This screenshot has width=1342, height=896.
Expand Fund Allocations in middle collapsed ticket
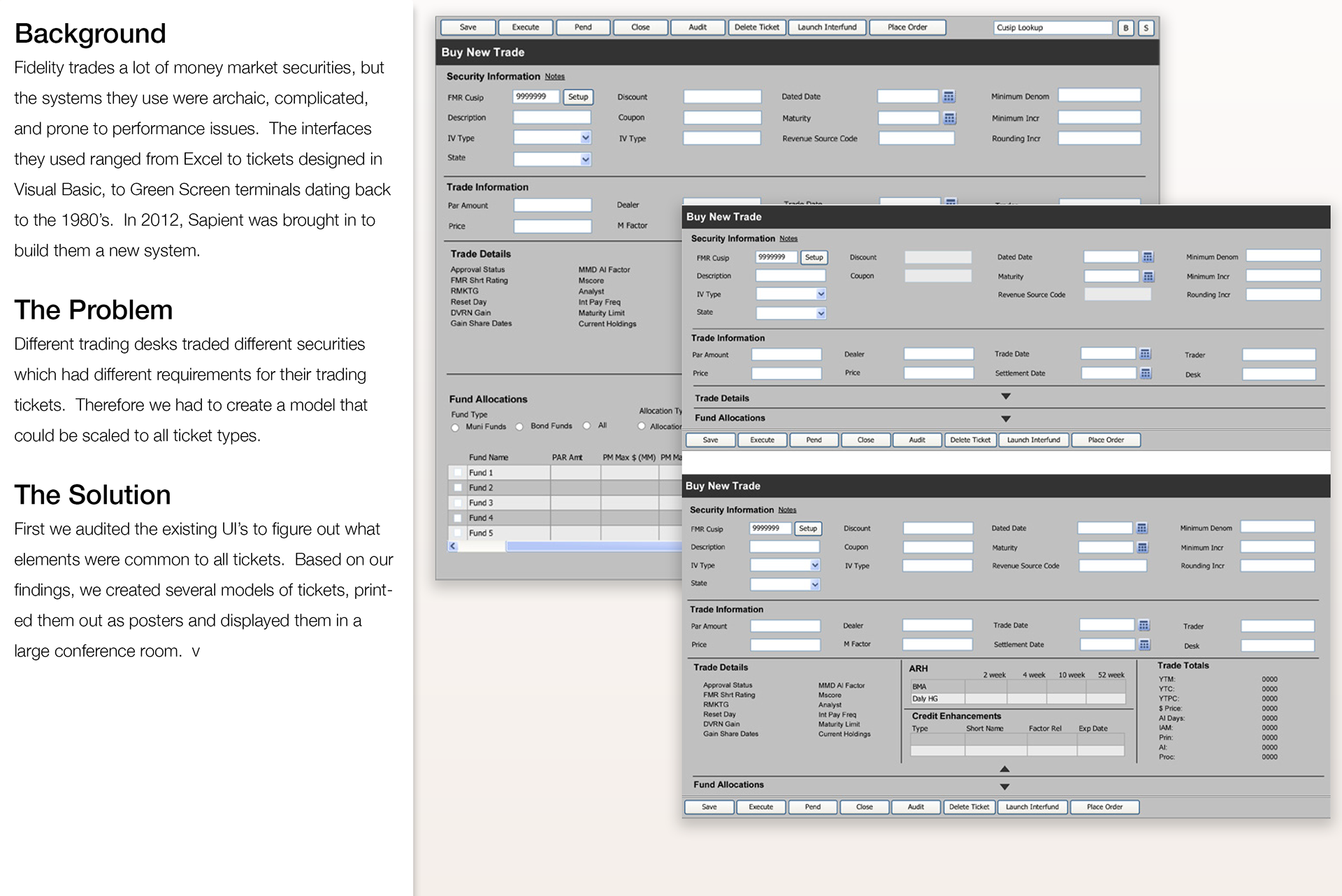[1006, 419]
